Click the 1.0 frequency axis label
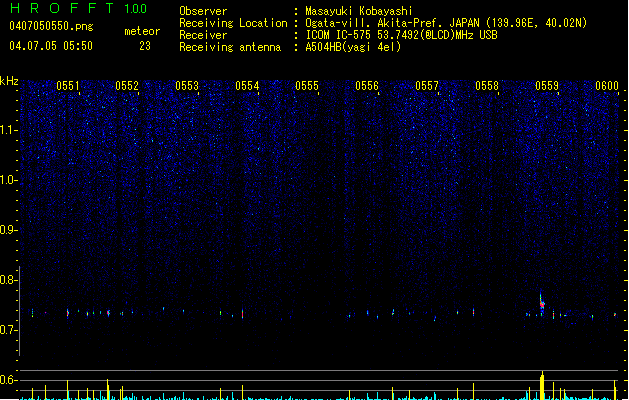 (9, 180)
